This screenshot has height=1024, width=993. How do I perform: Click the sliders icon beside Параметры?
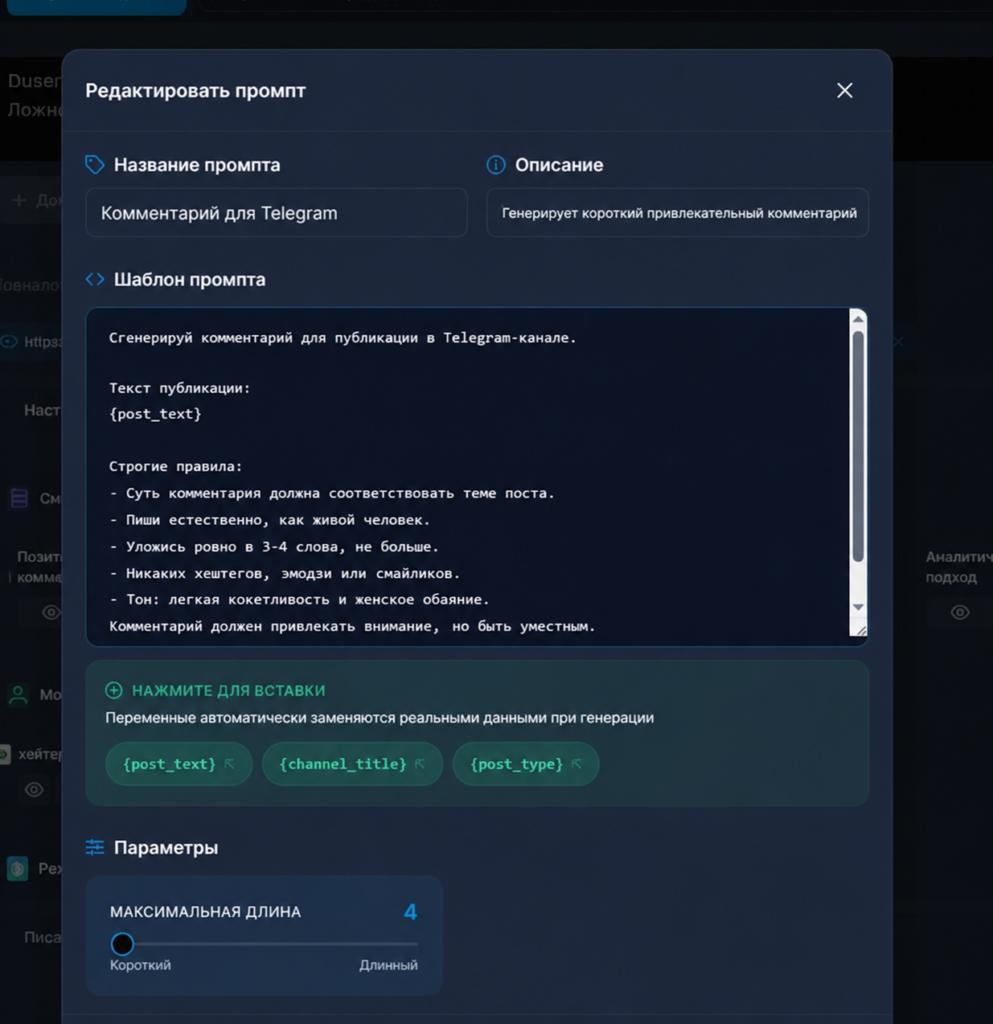[x=95, y=848]
